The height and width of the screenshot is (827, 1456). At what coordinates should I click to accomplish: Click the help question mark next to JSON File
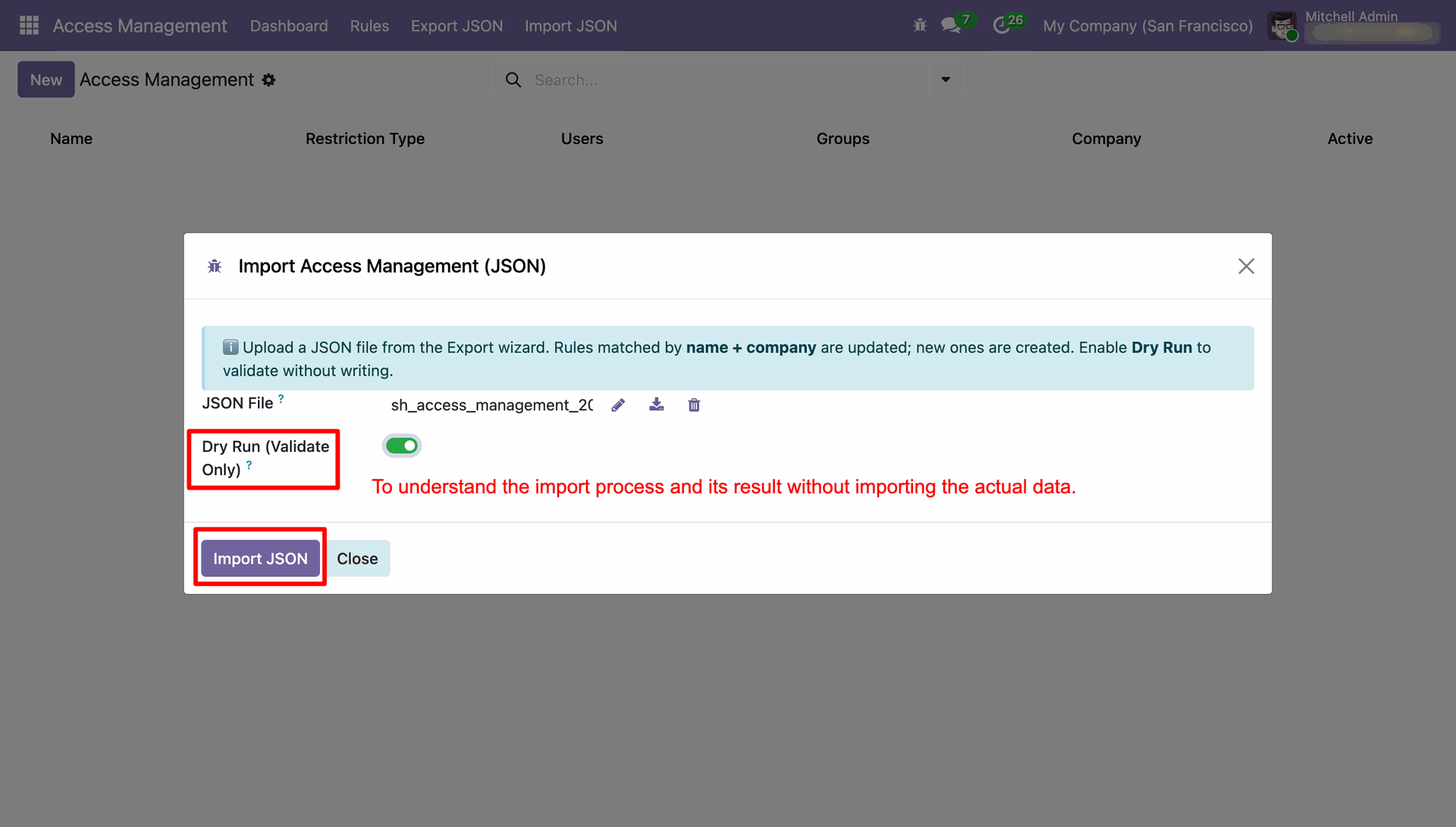[281, 398]
